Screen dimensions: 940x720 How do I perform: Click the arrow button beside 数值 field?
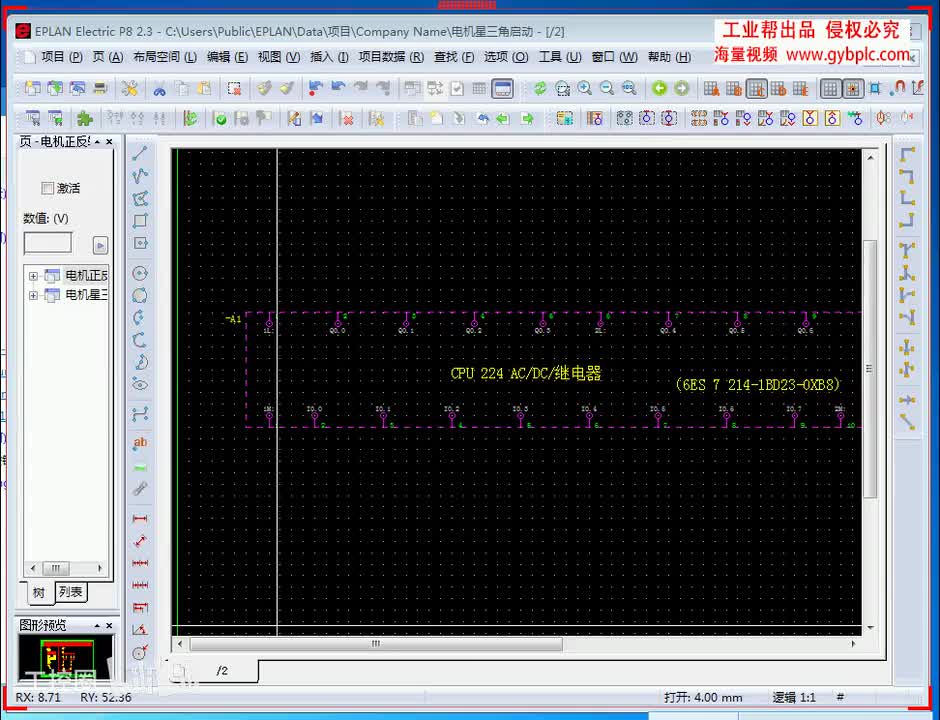[100, 245]
